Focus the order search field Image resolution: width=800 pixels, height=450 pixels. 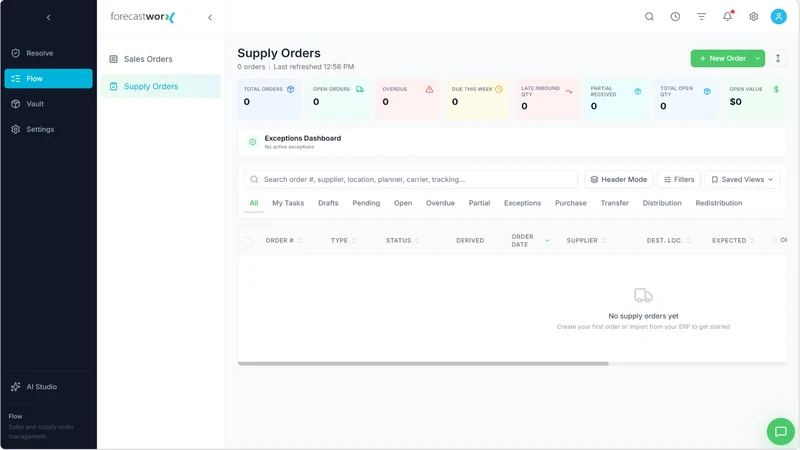tap(410, 180)
